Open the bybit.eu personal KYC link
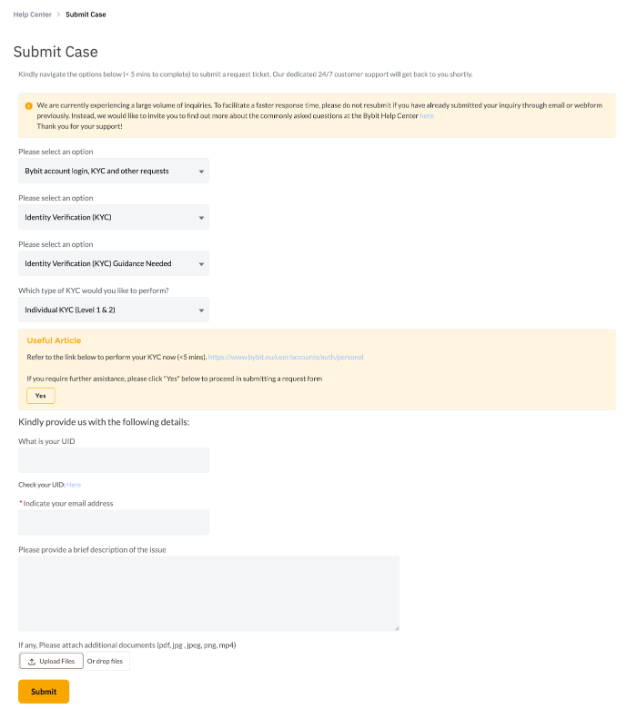This screenshot has height=715, width=632. click(286, 357)
